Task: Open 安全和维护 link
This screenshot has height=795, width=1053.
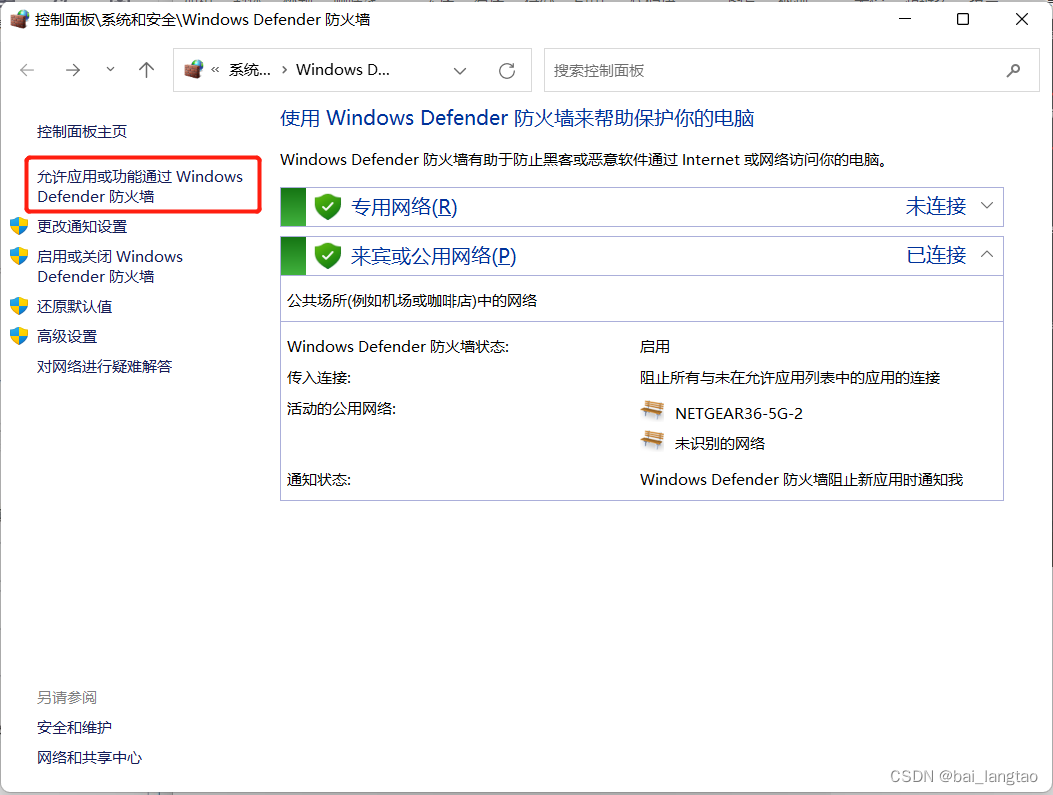Action: 75,727
